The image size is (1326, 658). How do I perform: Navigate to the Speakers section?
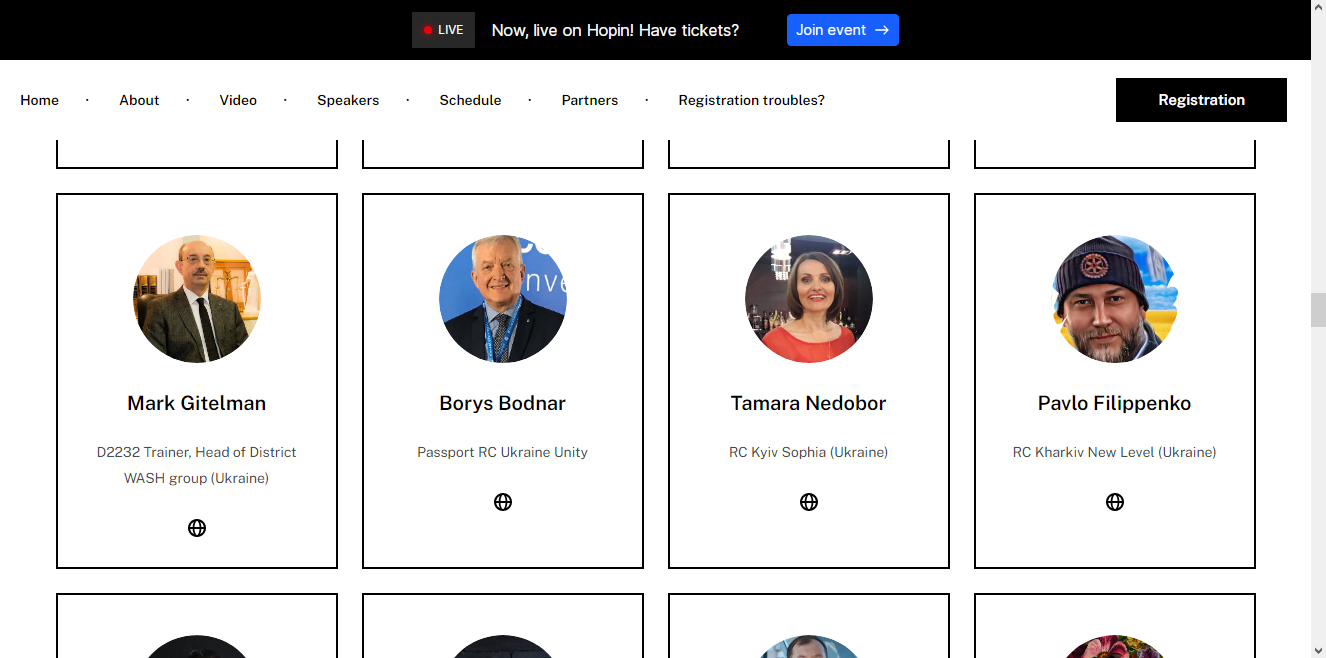click(x=348, y=100)
